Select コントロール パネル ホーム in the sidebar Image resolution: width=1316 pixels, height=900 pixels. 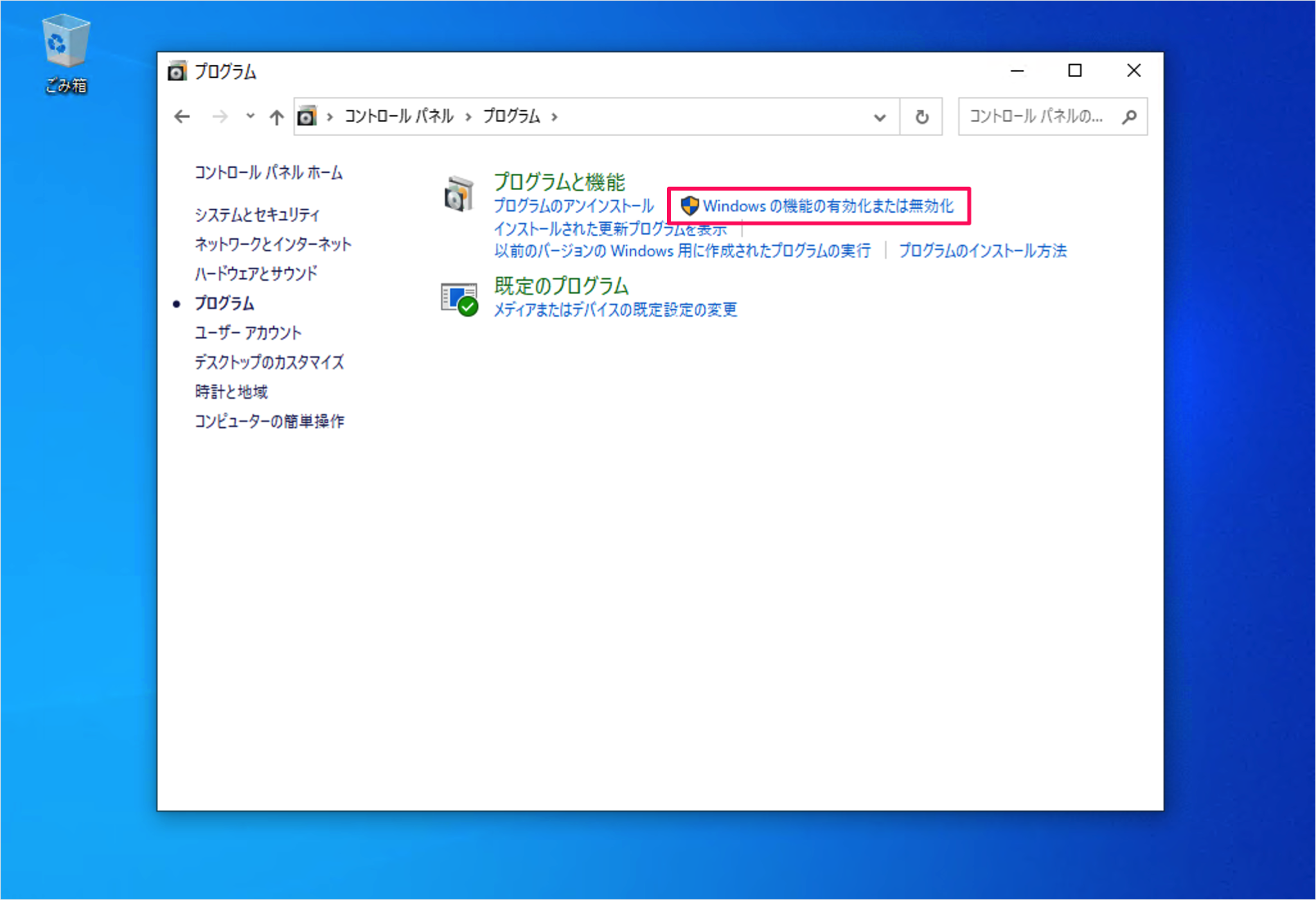pyautogui.click(x=268, y=172)
